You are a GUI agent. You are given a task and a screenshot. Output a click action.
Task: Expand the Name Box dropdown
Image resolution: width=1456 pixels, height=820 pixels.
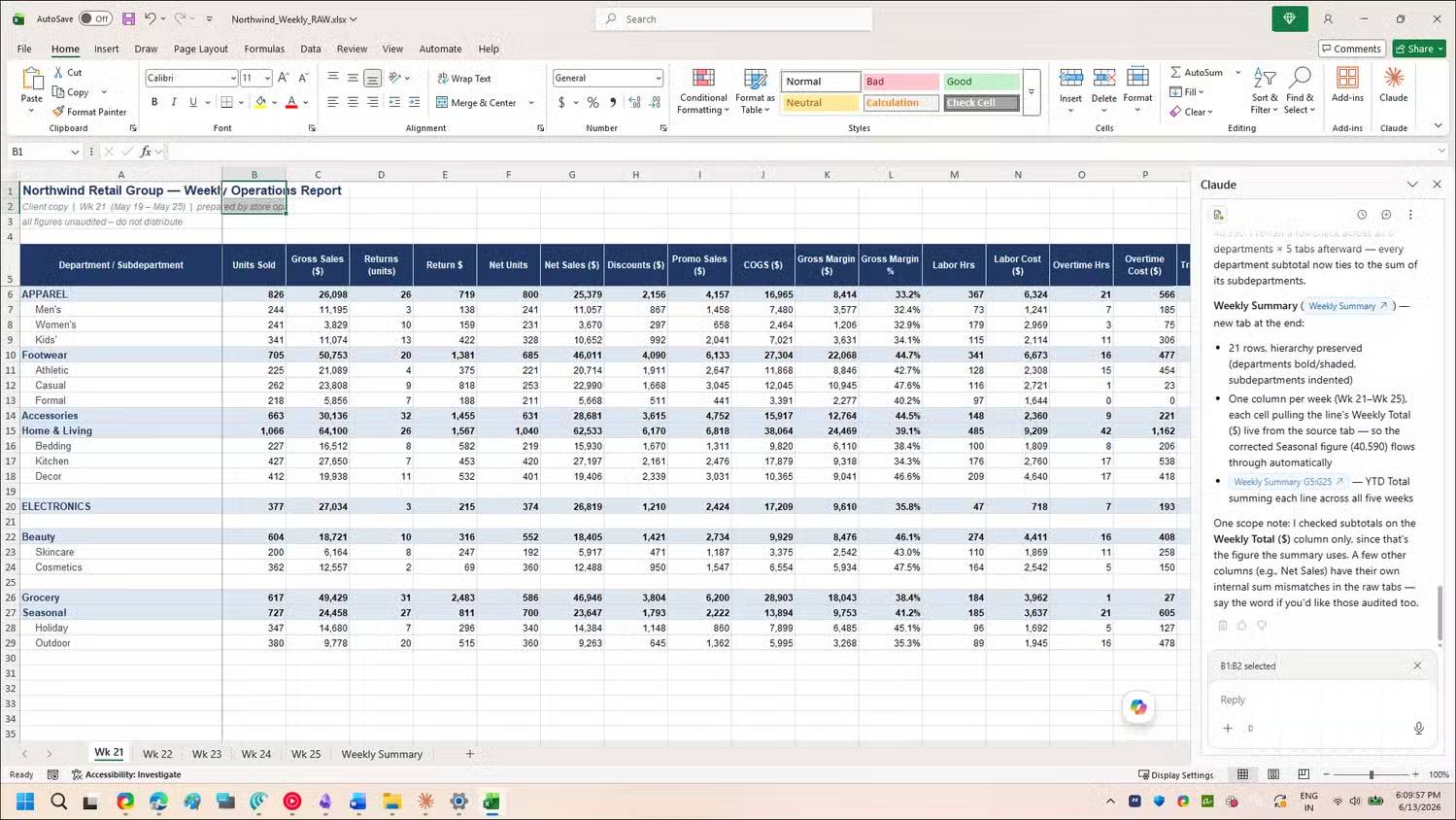coord(75,152)
